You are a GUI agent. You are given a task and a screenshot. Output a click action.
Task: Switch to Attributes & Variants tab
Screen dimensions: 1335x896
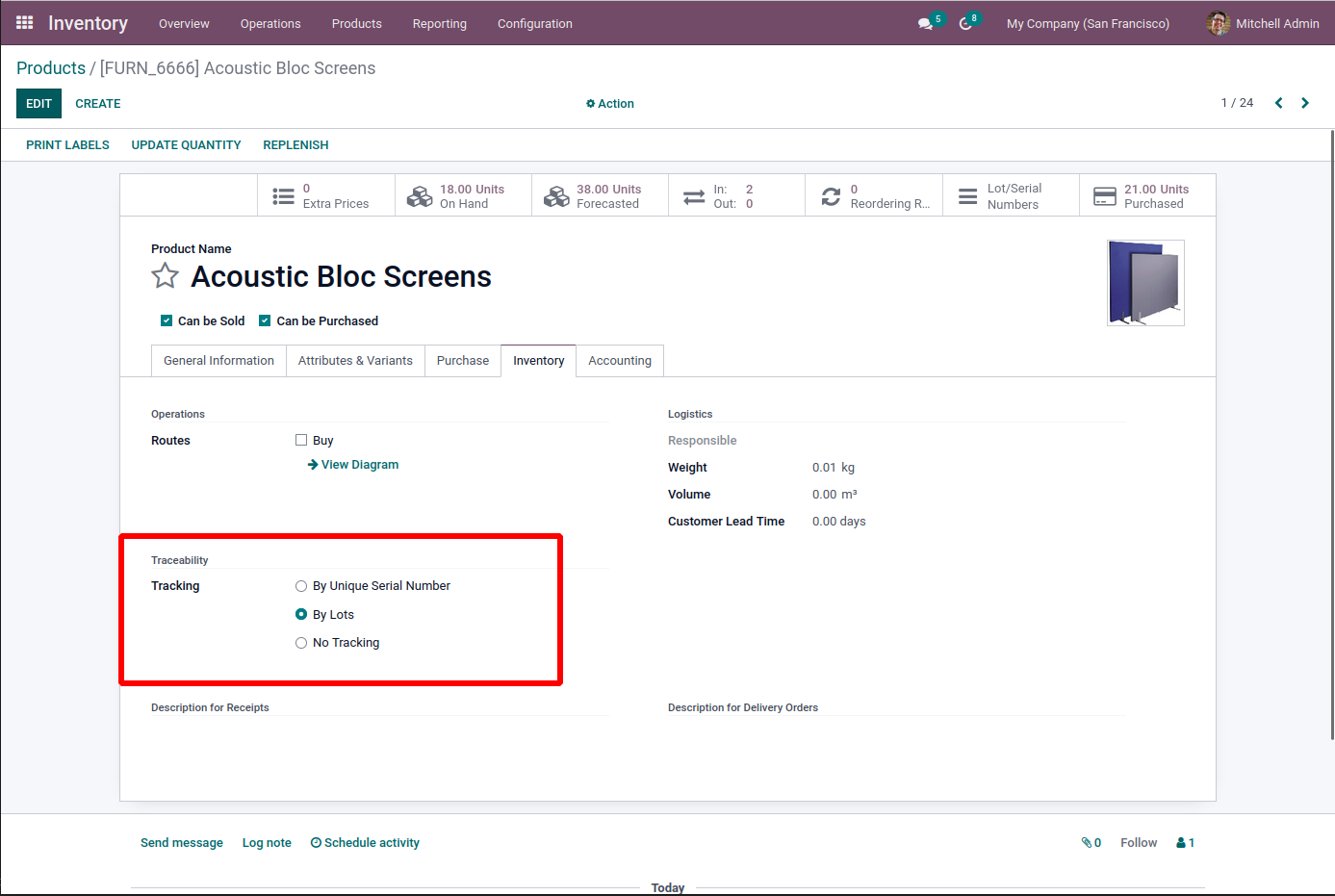(355, 361)
